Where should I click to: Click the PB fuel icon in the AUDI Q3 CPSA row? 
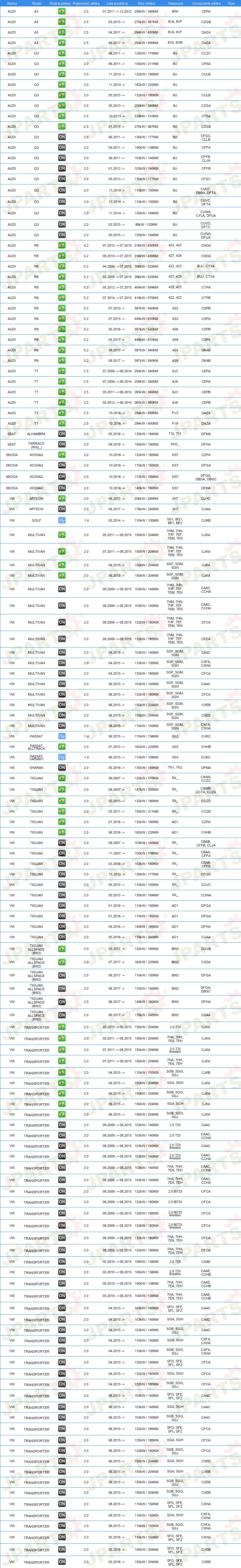pyautogui.click(x=62, y=63)
